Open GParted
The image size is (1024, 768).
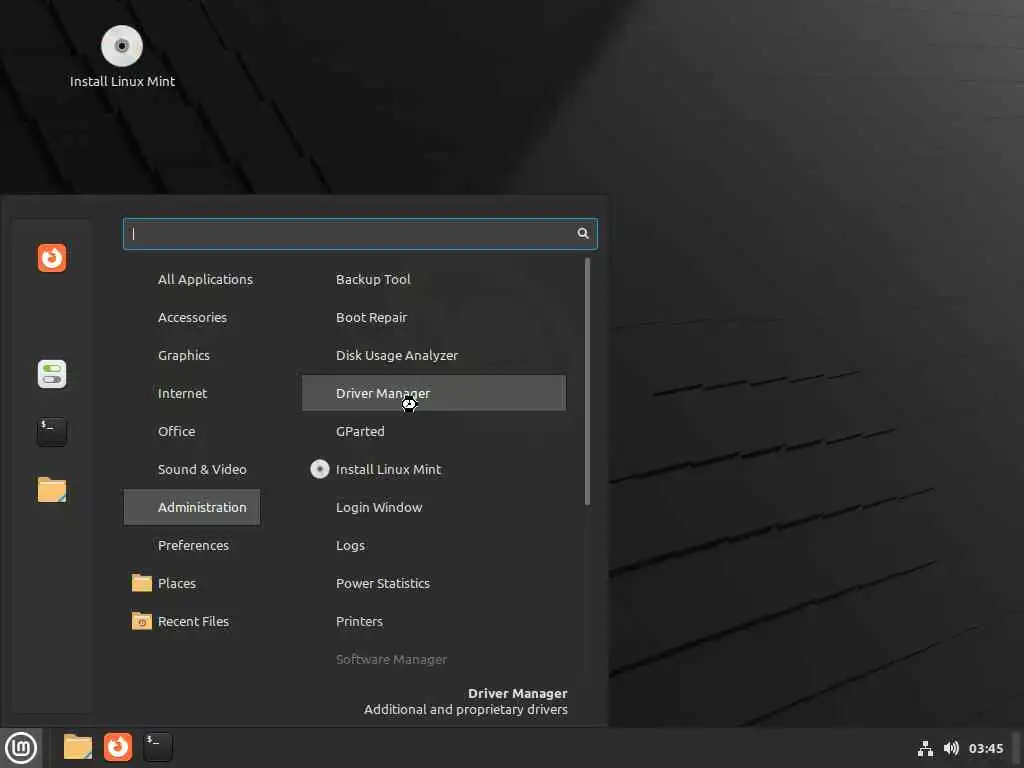434,431
